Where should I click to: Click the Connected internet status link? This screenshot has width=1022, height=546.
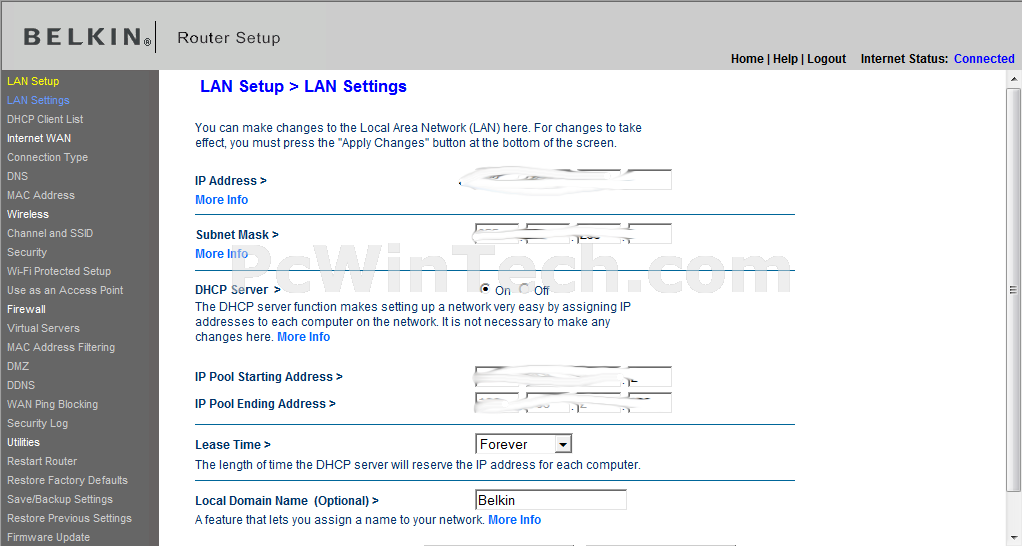[984, 59]
